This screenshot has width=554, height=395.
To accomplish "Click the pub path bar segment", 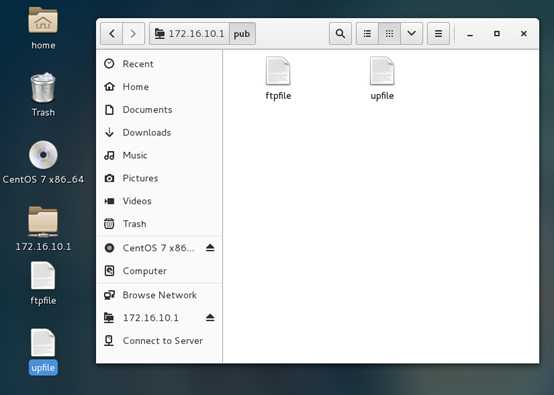I will 242,34.
